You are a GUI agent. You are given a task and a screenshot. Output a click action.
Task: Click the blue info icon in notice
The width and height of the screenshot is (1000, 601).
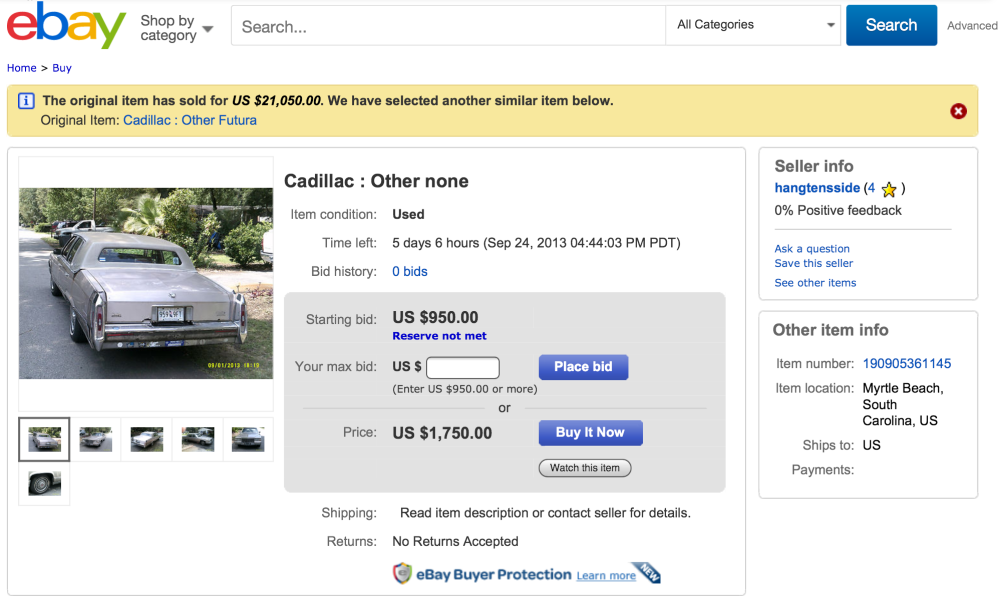(26, 101)
